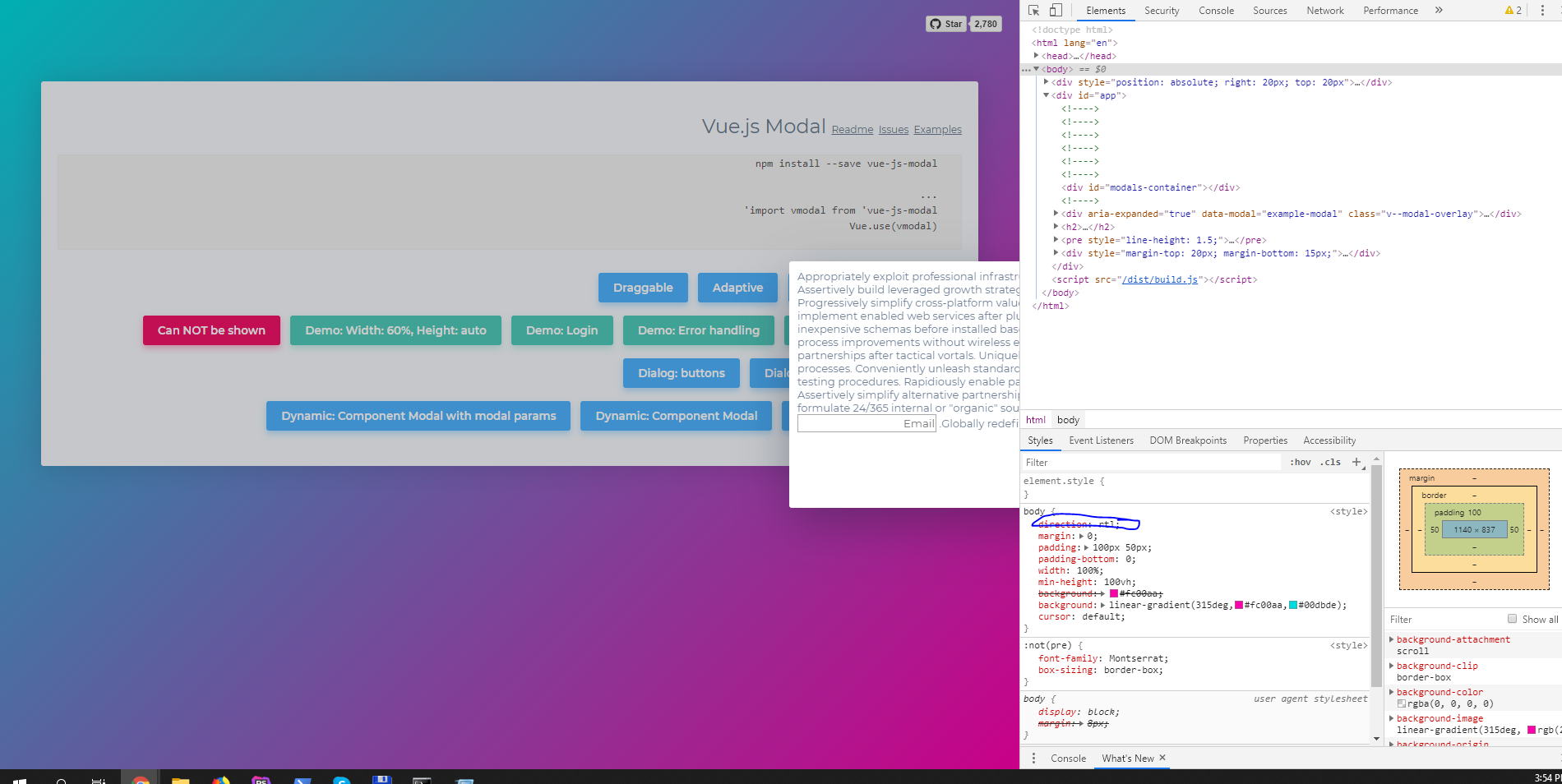Open the /dist/build.js script link
1562x784 pixels.
coord(1159,279)
